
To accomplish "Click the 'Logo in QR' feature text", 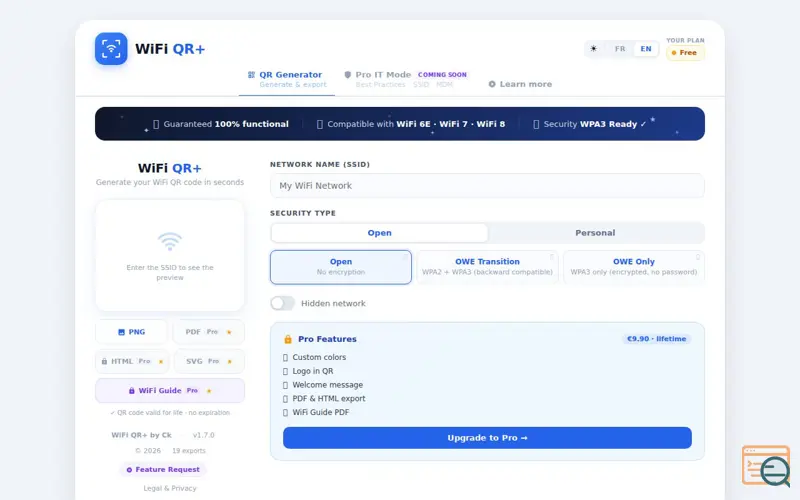I will [313, 371].
